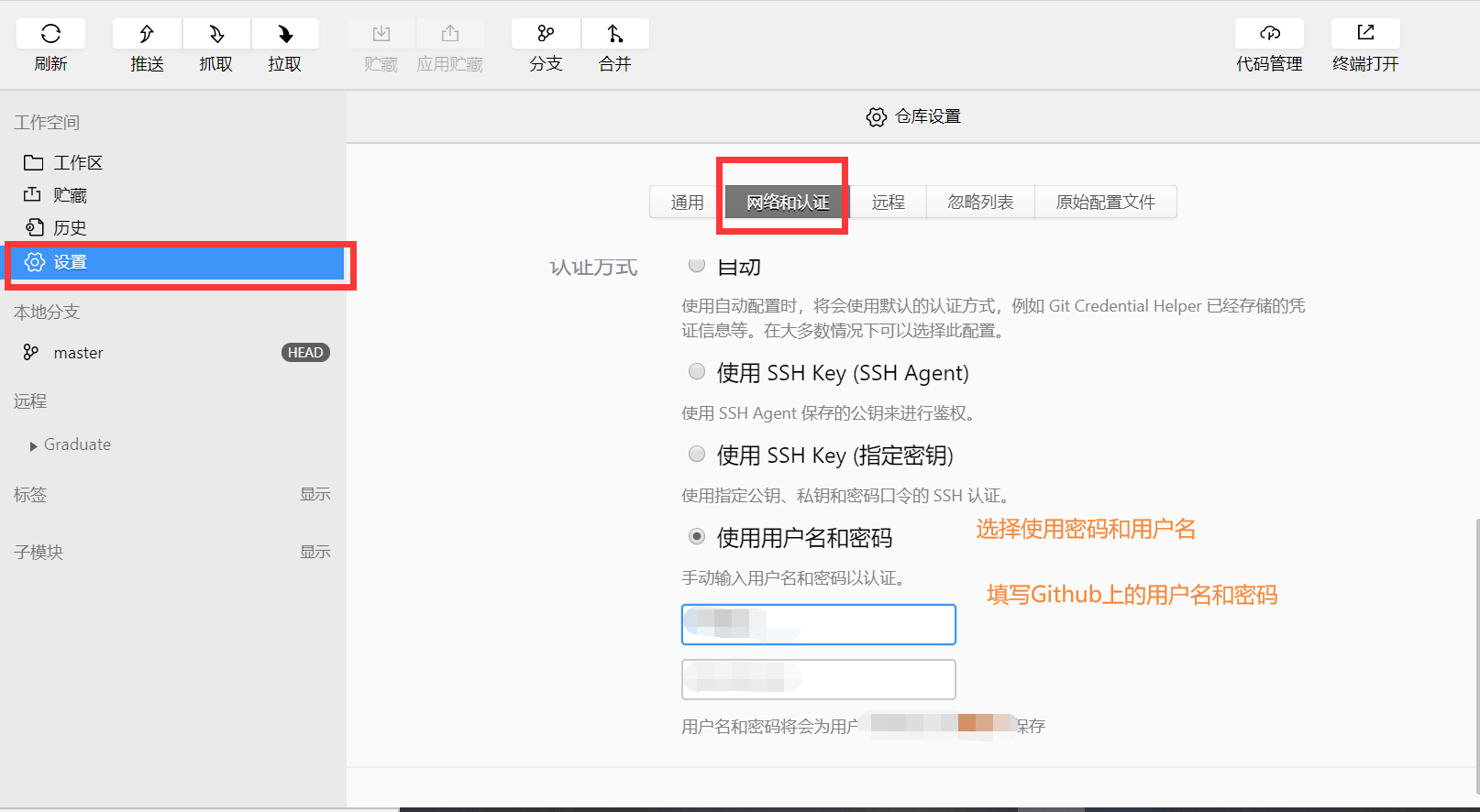Click the password input field
Viewport: 1480px width, 812px height.
(819, 679)
